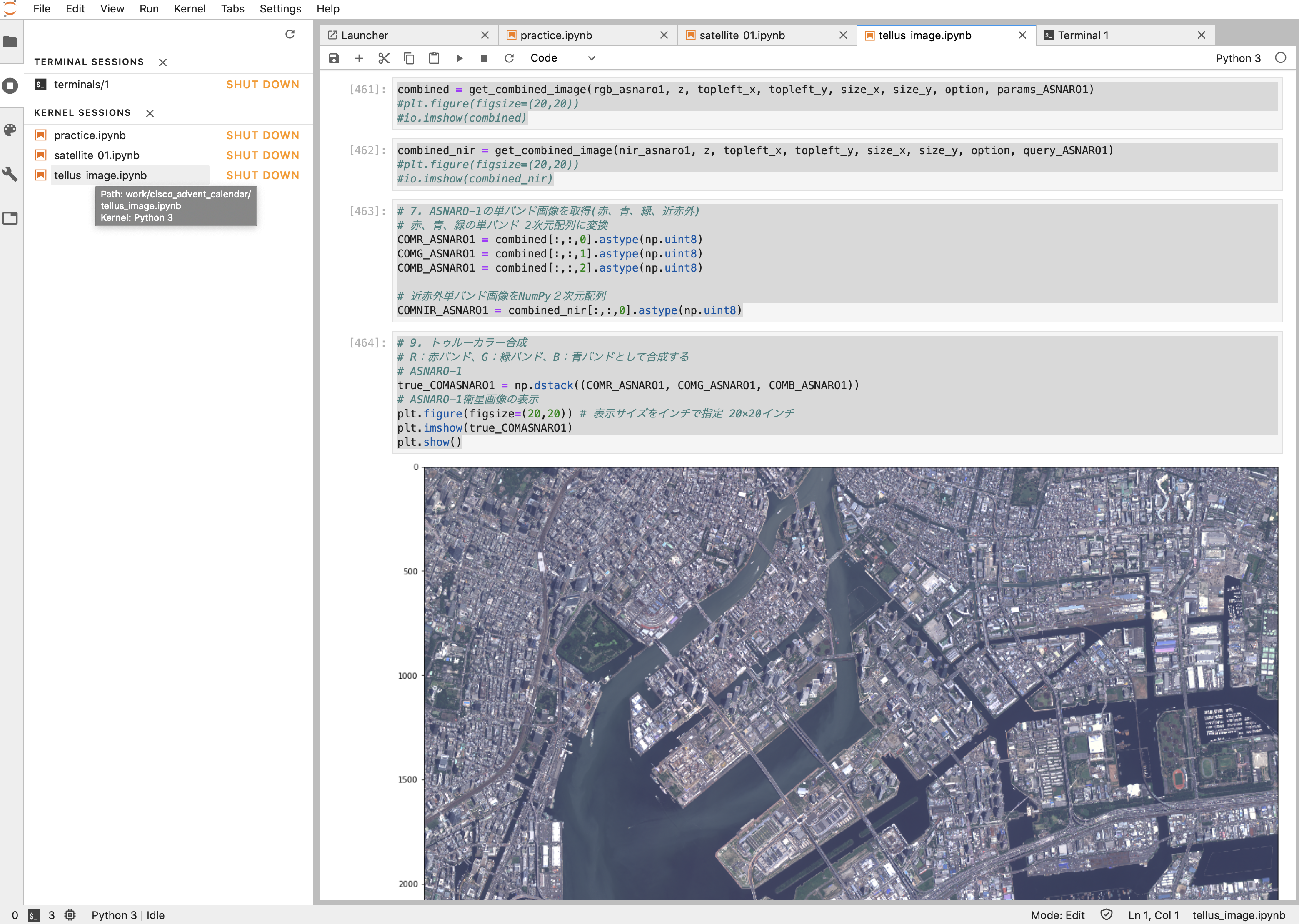The width and height of the screenshot is (1299, 924).
Task: Click into code cell 461
Action: [x=837, y=104]
